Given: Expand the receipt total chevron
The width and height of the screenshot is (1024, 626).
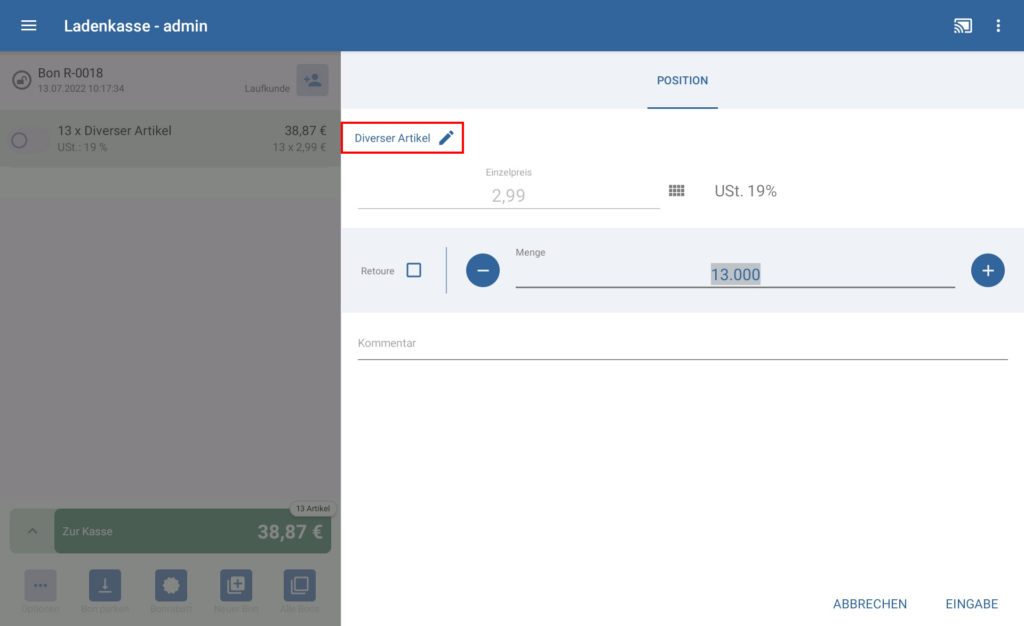Looking at the screenshot, I should (x=32, y=531).
